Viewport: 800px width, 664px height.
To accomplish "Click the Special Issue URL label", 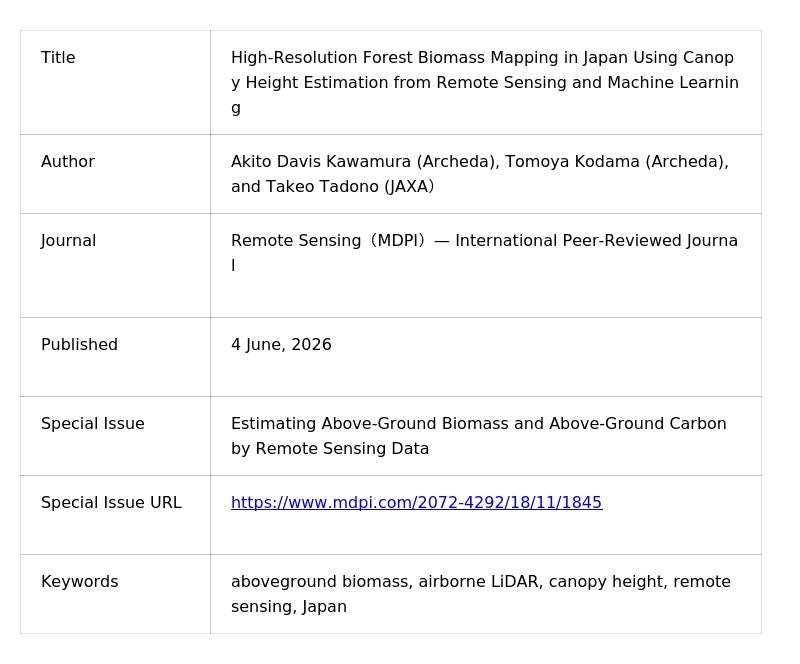I will [x=111, y=503].
